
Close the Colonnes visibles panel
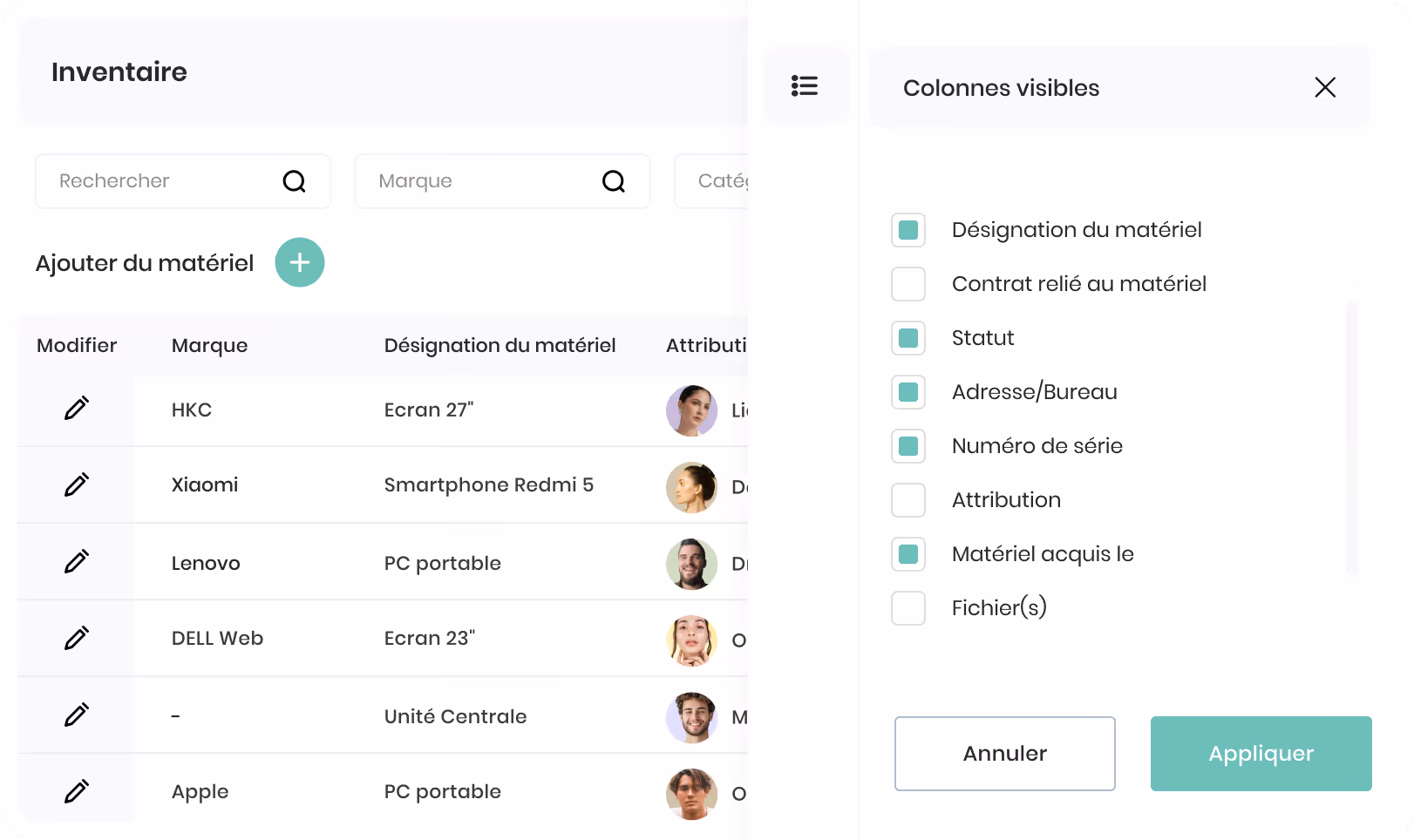[x=1325, y=87]
